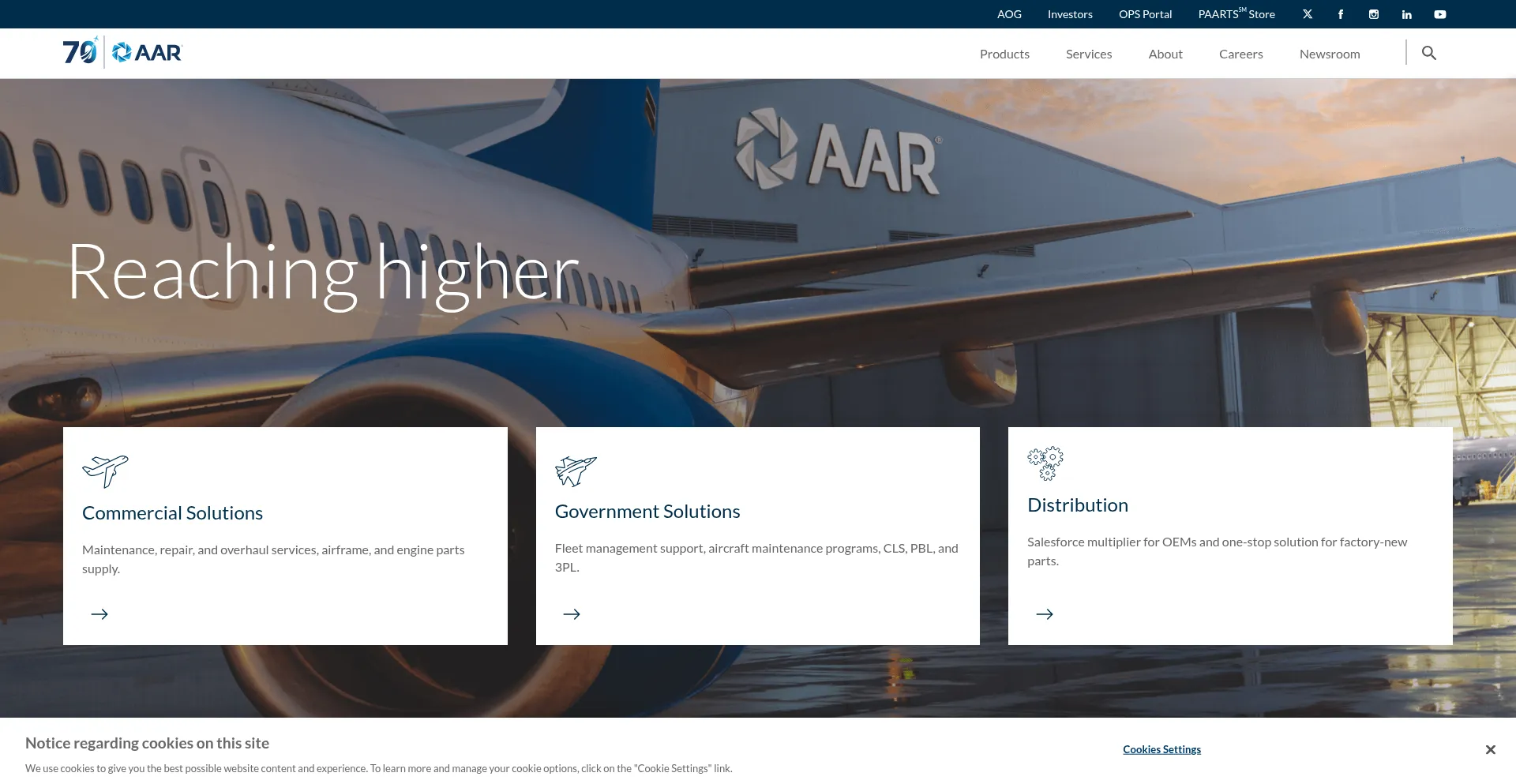Screen dimensions: 1516x784
Task: Open the Instagram social icon
Action: click(1374, 14)
